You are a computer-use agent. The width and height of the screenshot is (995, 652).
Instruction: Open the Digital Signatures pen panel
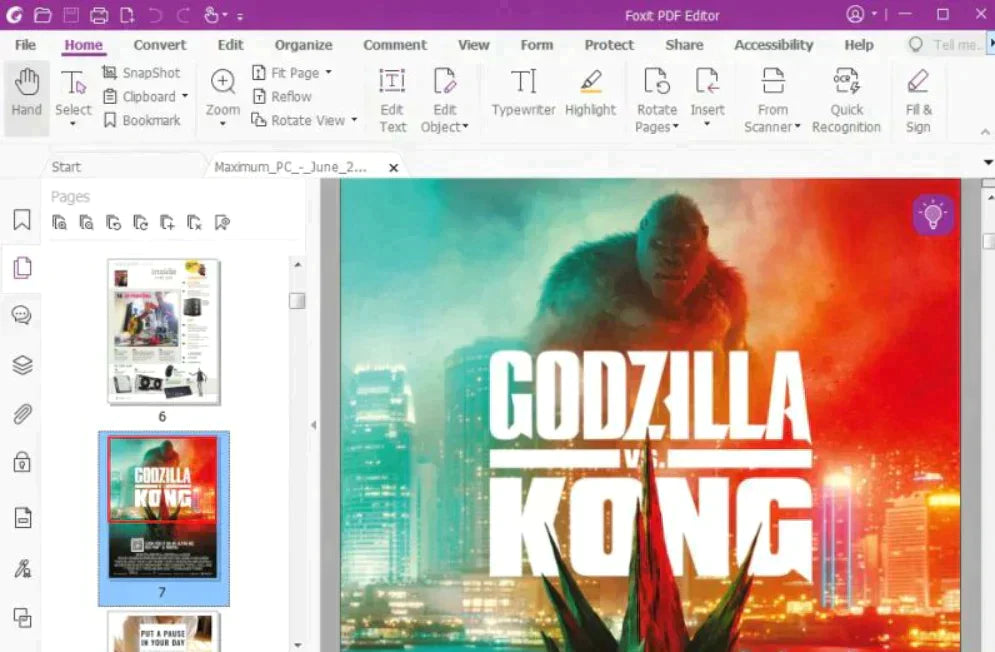[22, 568]
